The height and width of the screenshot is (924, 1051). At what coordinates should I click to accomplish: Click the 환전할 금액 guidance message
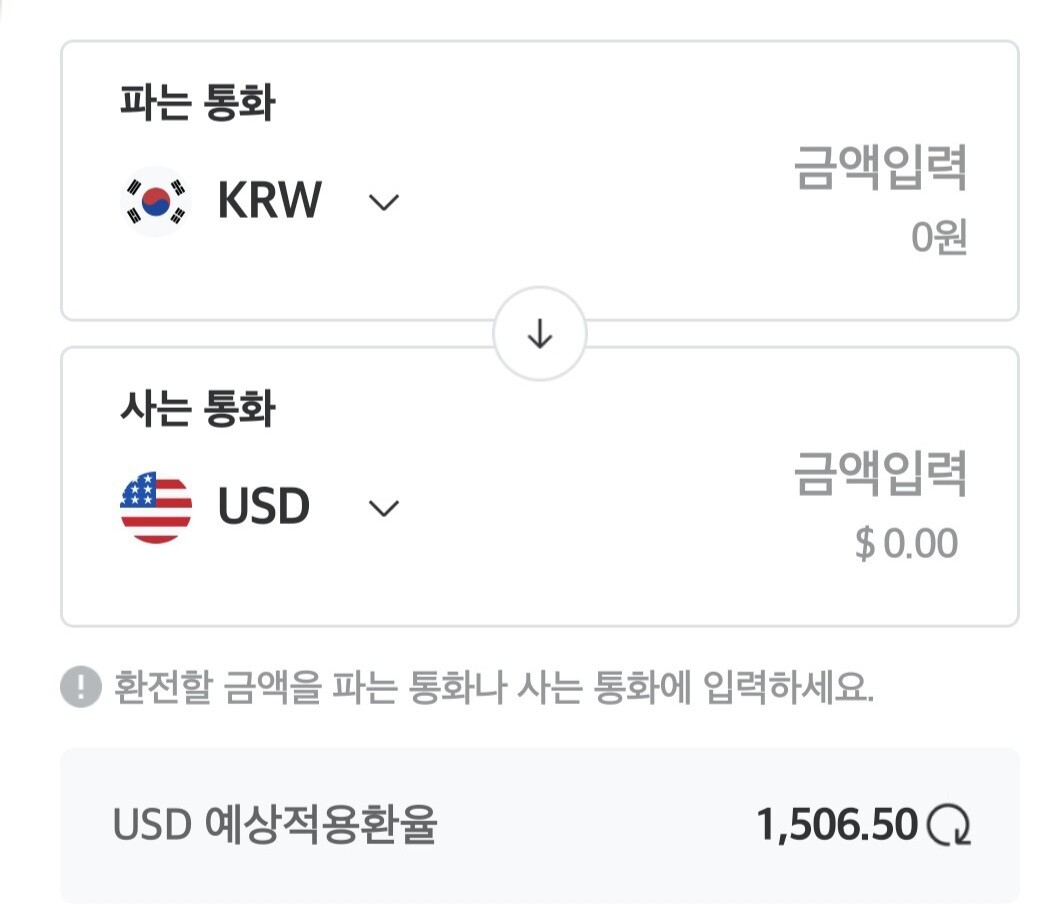(x=494, y=687)
